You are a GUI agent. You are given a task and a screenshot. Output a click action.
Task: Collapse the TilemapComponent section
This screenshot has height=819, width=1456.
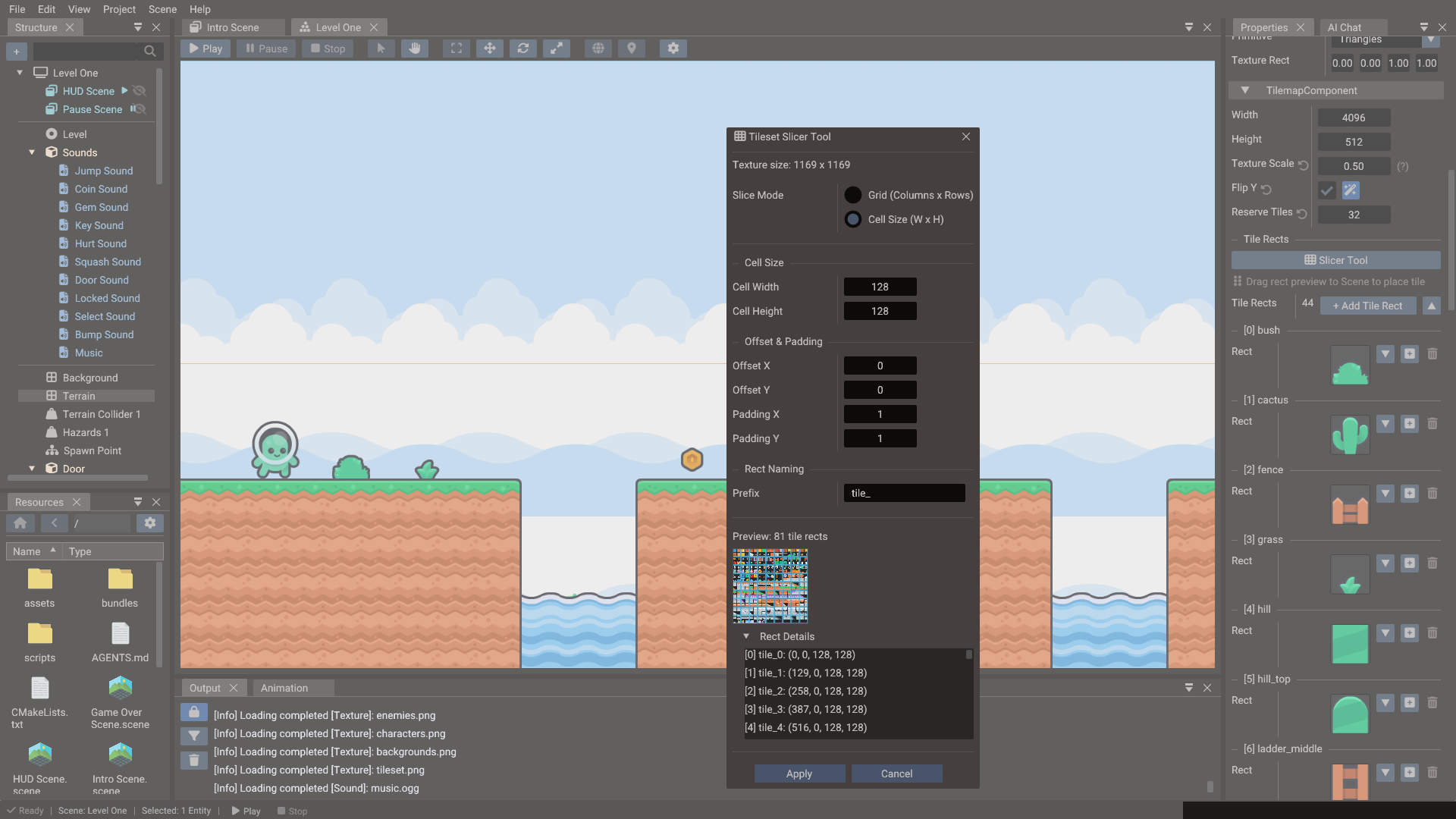click(x=1245, y=90)
